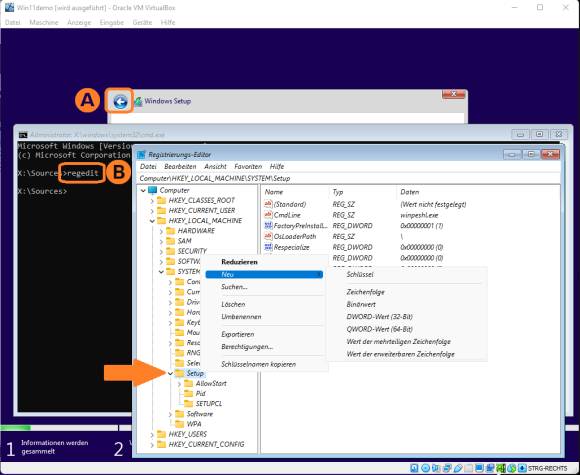Expand the SAM key chevron
The width and height of the screenshot is (580, 475).
(x=161, y=241)
